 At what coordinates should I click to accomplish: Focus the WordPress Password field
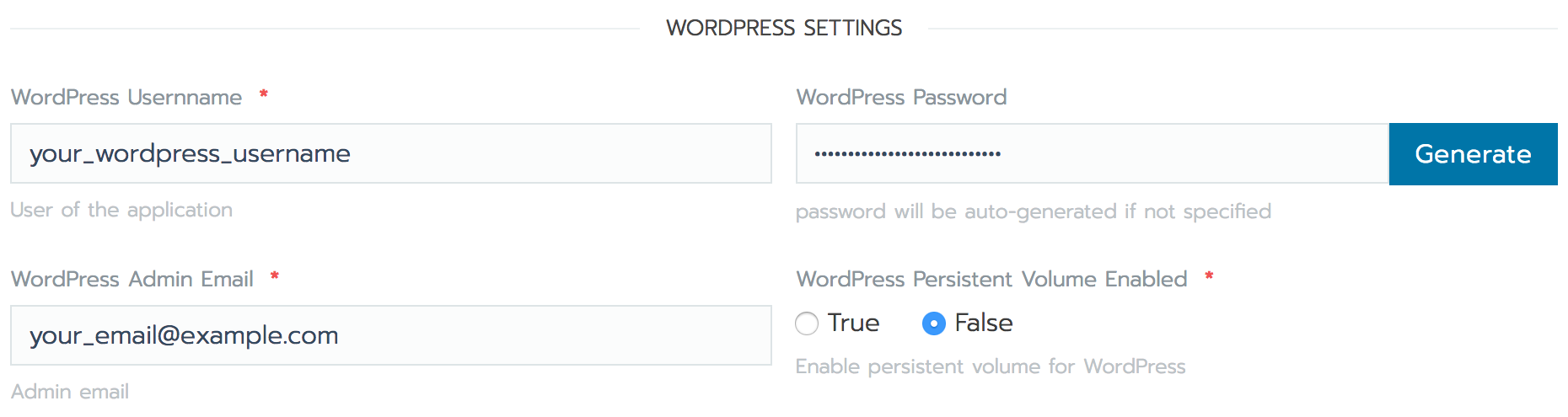[1092, 153]
